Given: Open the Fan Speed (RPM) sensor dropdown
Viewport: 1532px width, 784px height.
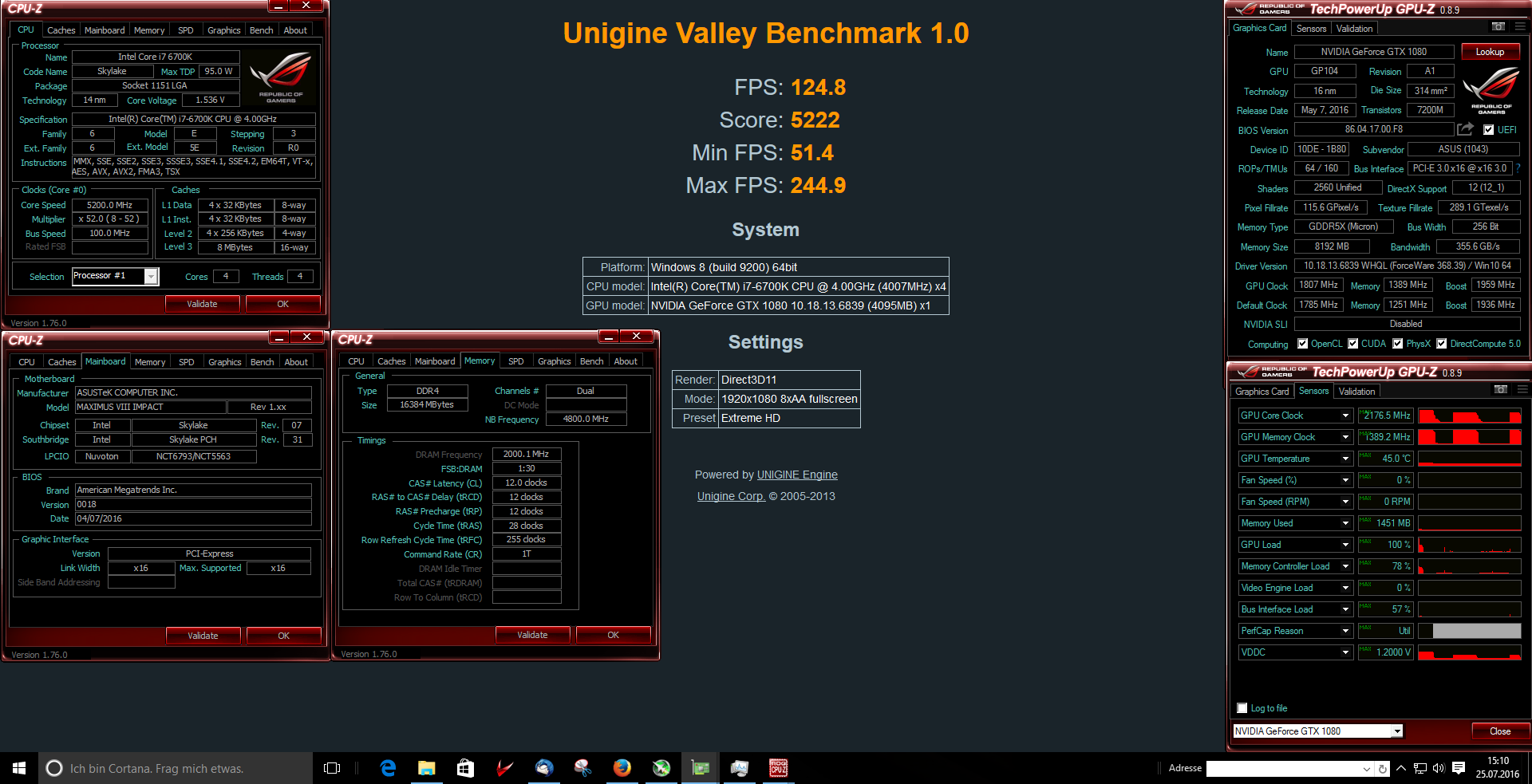Looking at the screenshot, I should coord(1345,502).
